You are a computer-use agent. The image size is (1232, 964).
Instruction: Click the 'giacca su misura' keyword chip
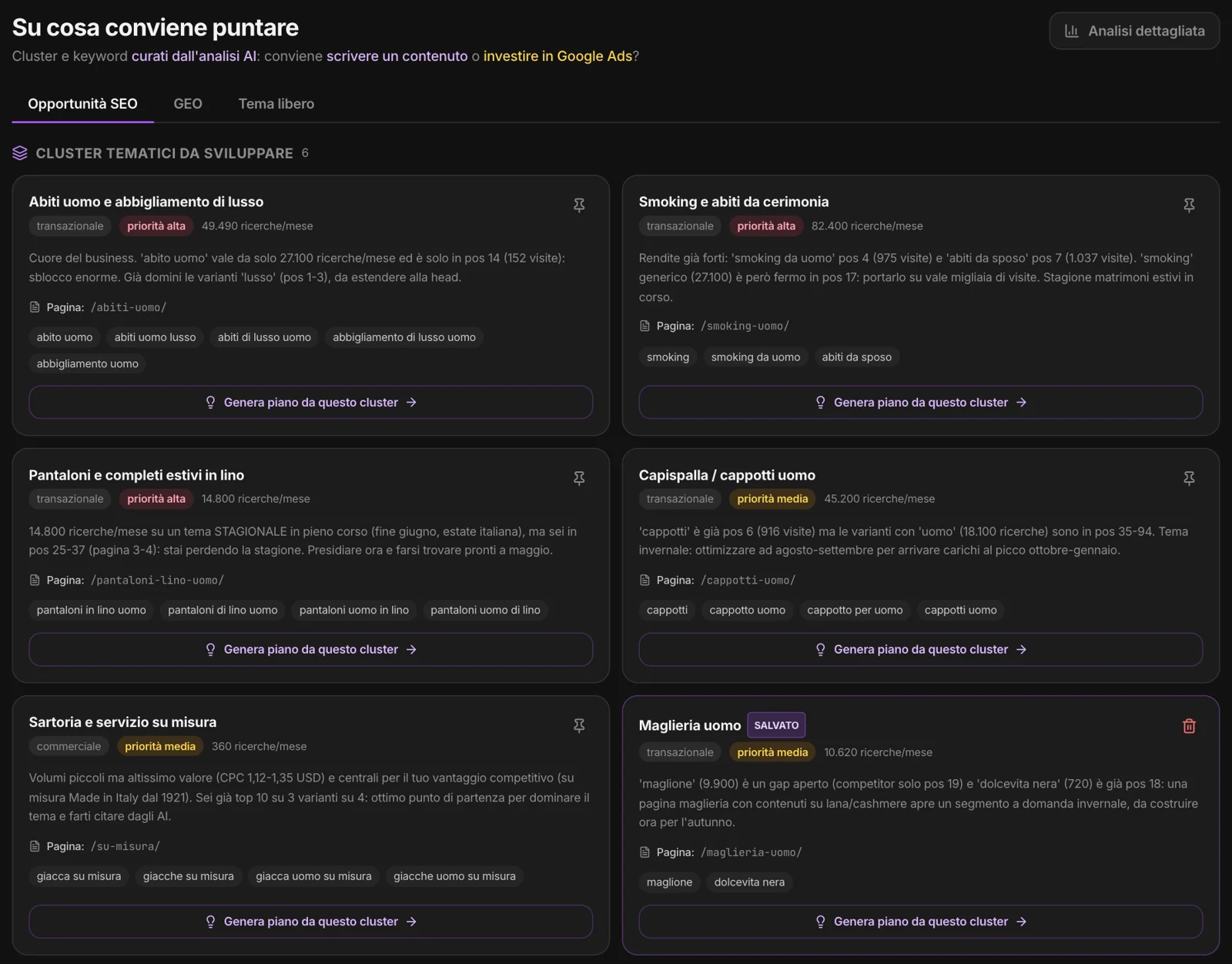[79, 876]
